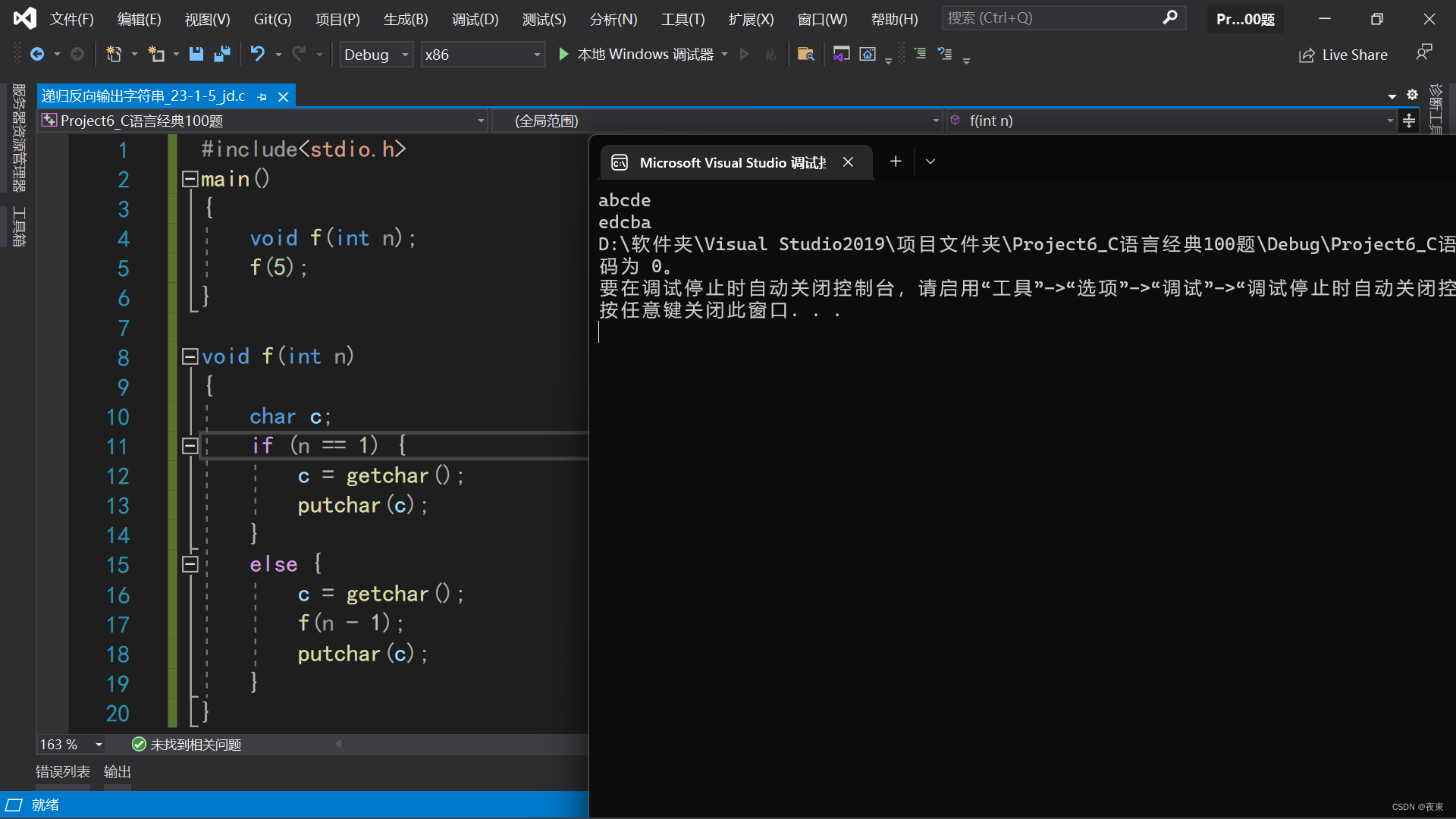Expand the f(int n) member dropdown
The width and height of the screenshot is (1456, 819).
pos(1389,121)
